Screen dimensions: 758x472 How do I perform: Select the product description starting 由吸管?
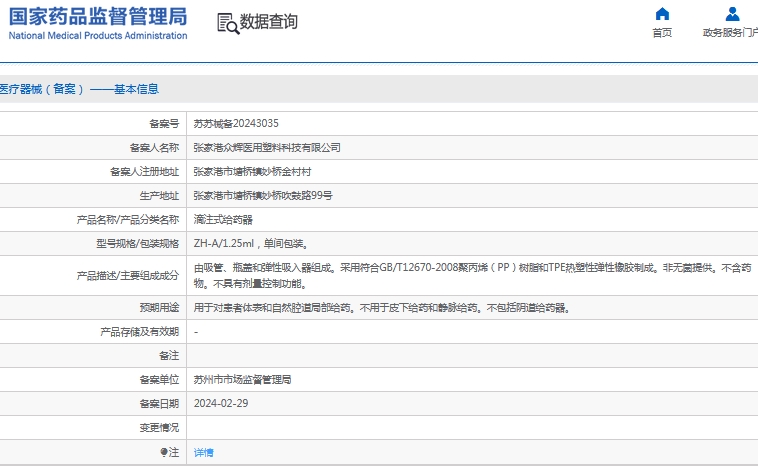tap(472, 275)
